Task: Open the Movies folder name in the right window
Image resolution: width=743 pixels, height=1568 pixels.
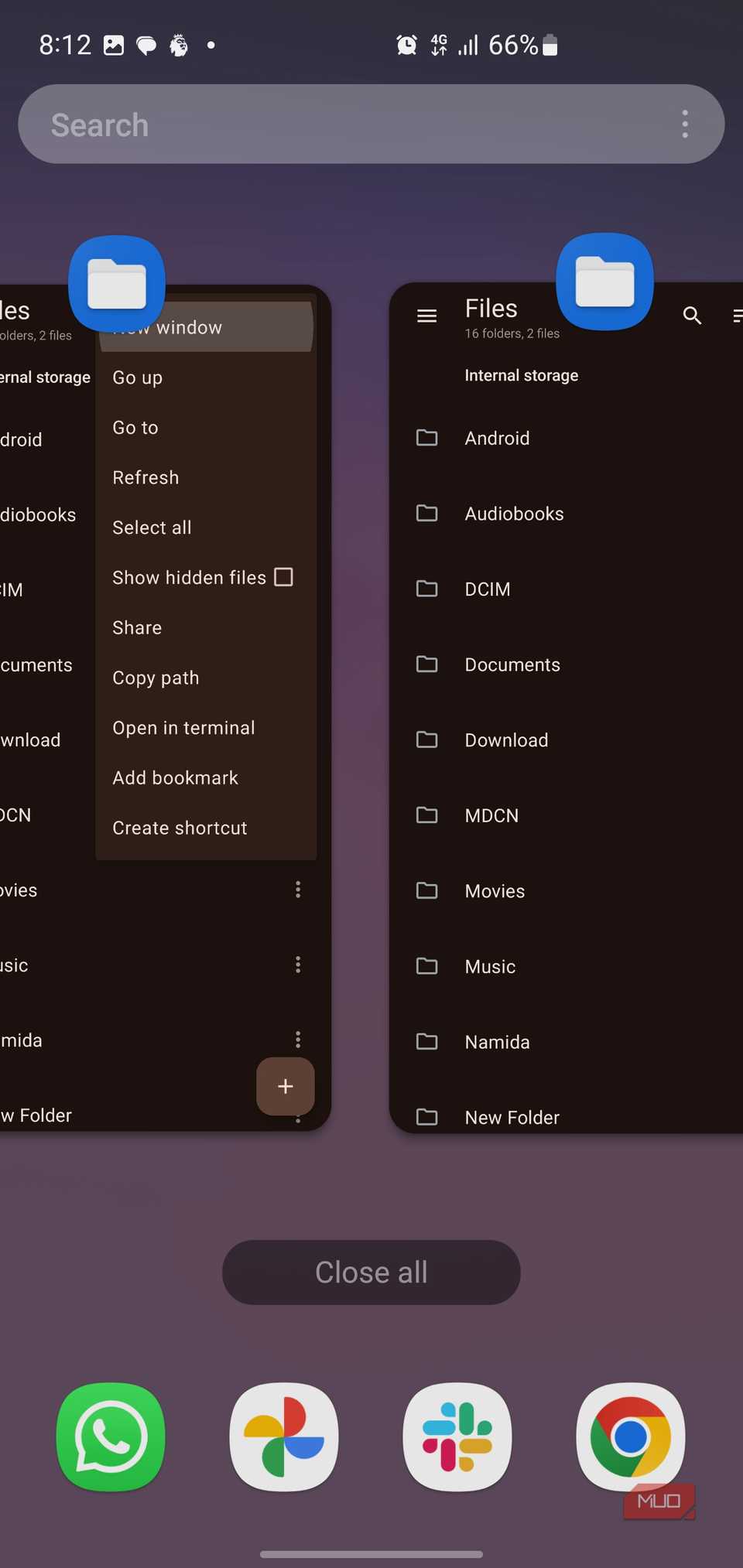Action: pos(495,891)
